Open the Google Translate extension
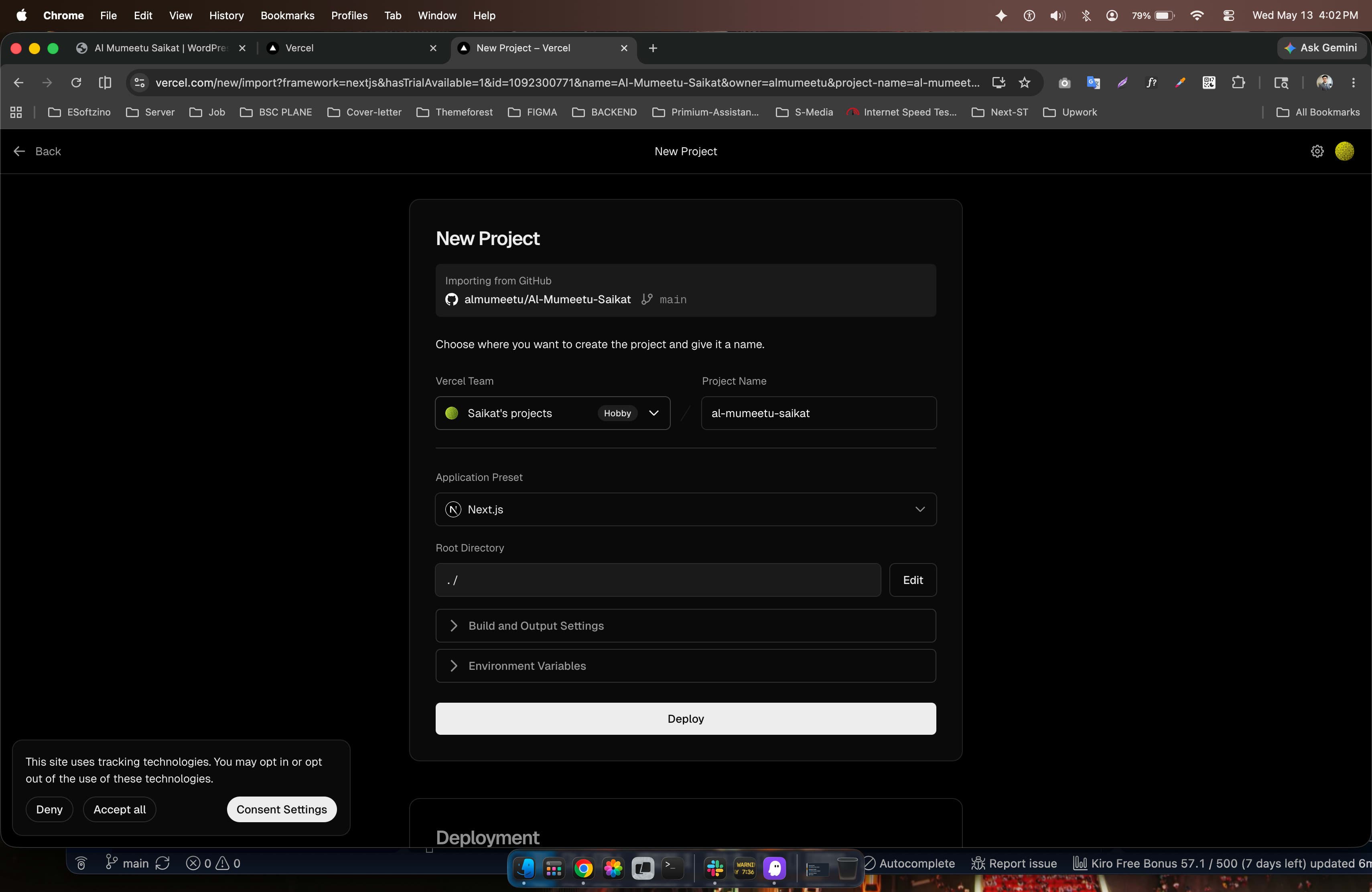The width and height of the screenshot is (1372, 892). 1093,82
